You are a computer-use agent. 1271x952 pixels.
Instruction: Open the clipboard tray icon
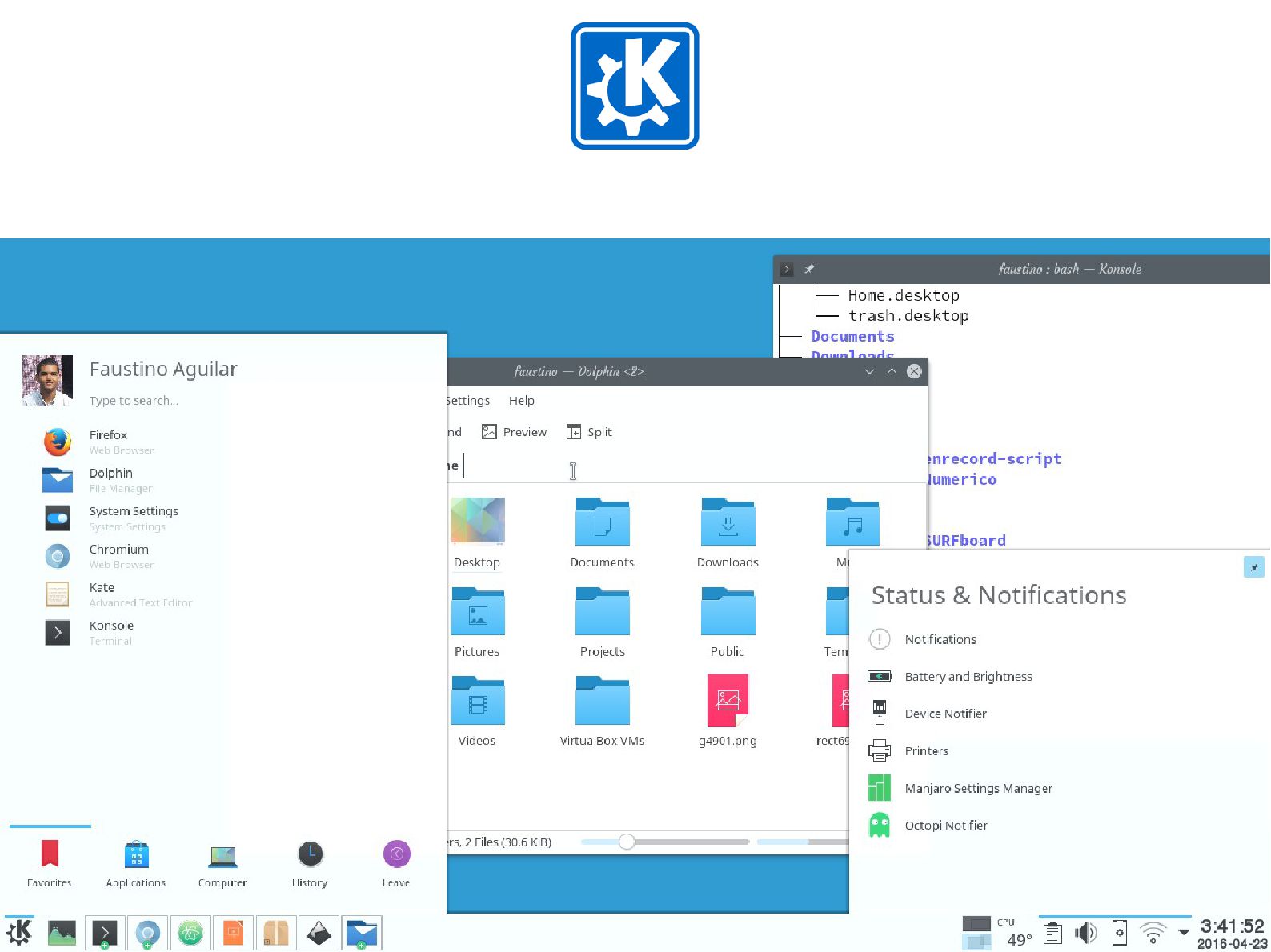coord(1053,933)
